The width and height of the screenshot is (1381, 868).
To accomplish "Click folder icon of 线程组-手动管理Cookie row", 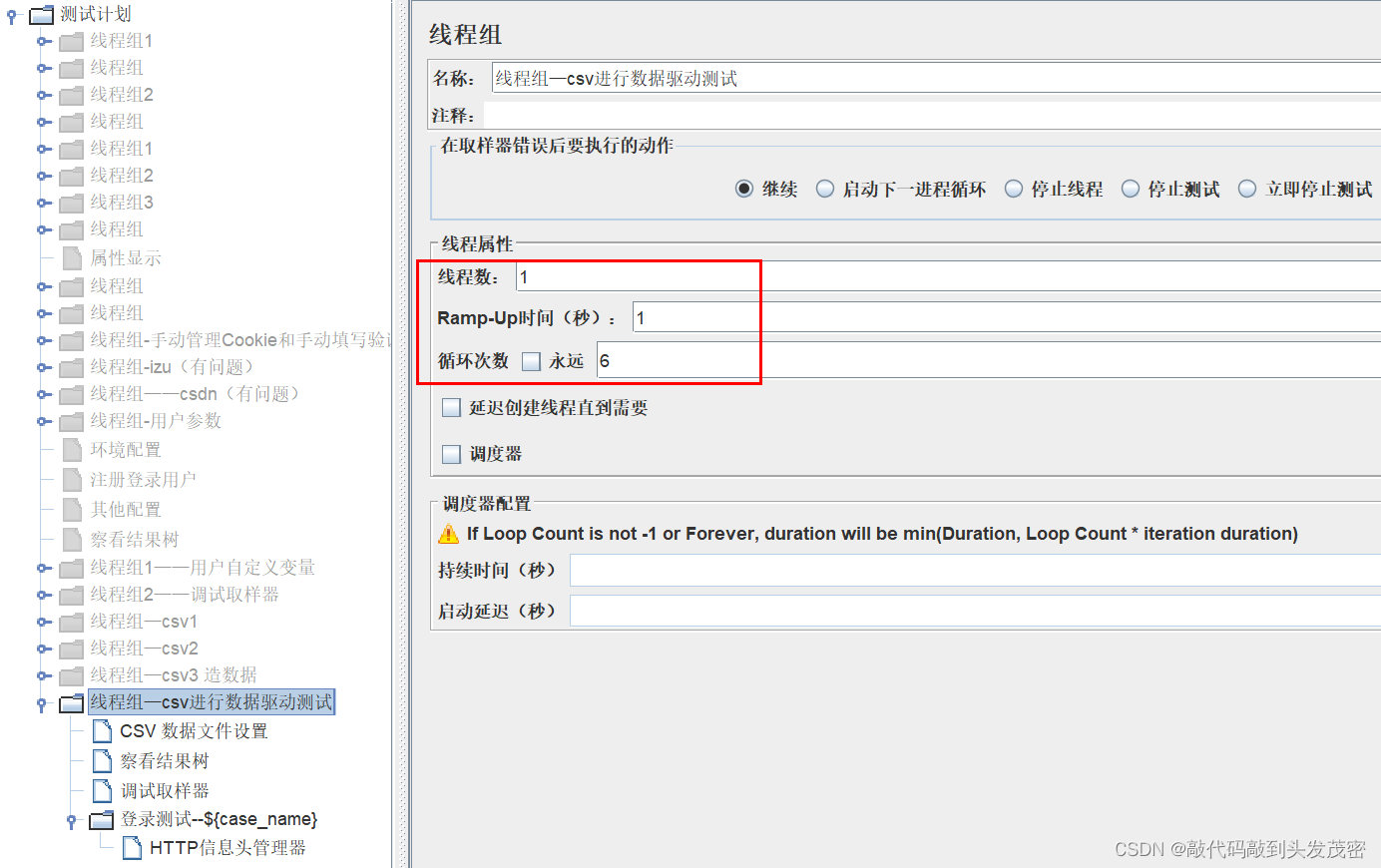I will (x=71, y=341).
